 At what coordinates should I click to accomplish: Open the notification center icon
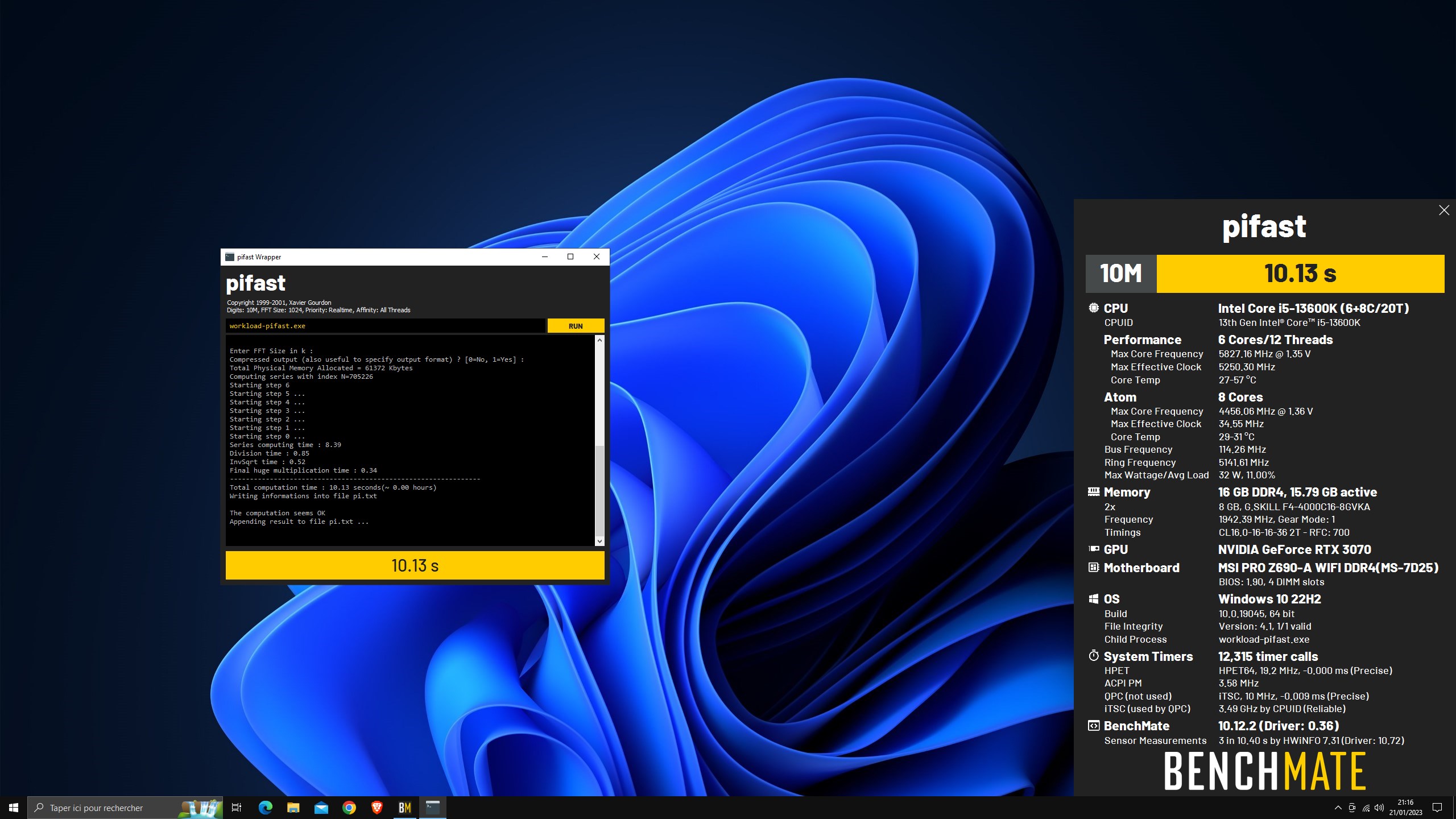(x=1437, y=808)
